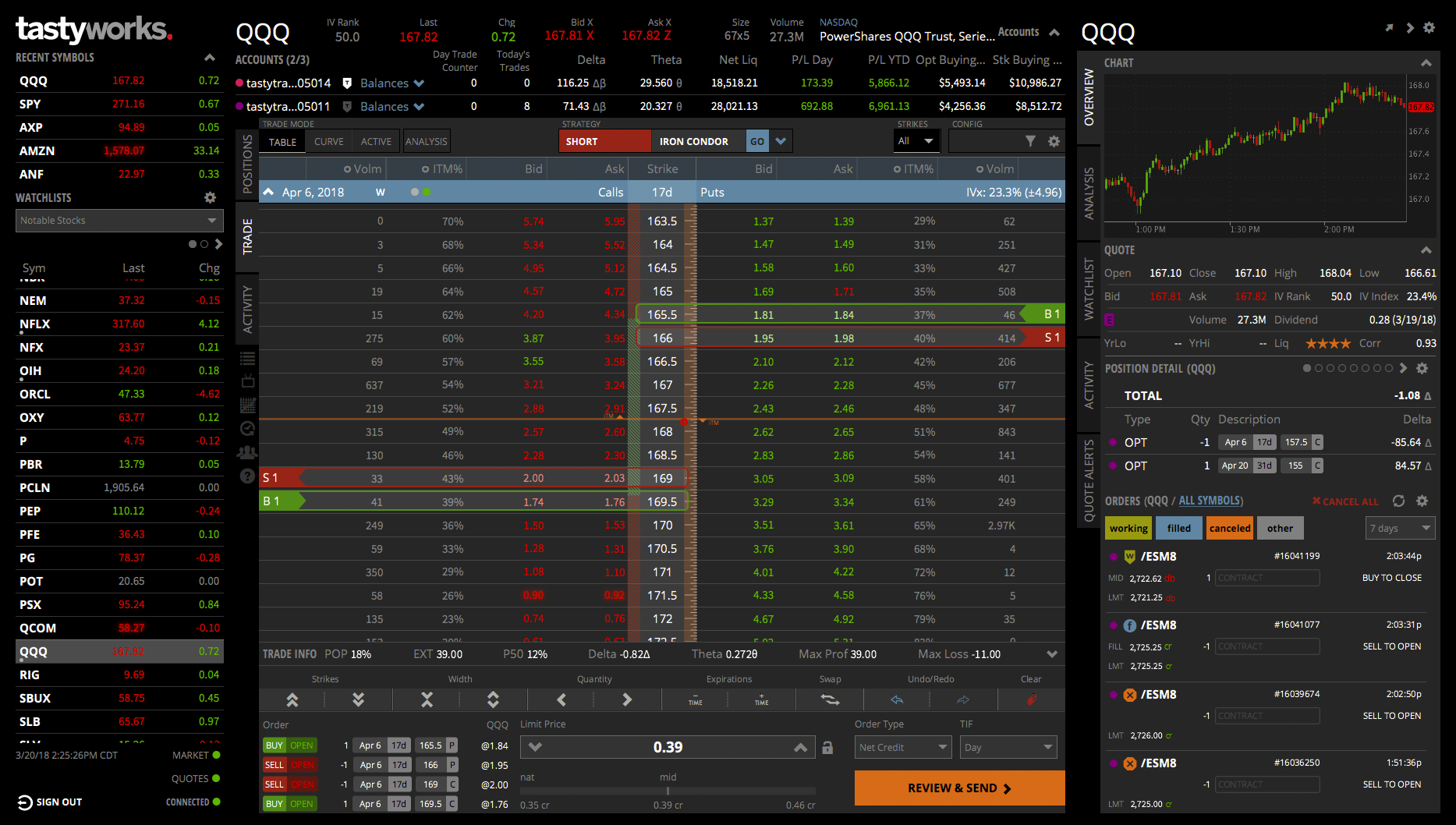1456x825 pixels.
Task: Switch to the Curve trade mode tab
Action: (x=328, y=142)
